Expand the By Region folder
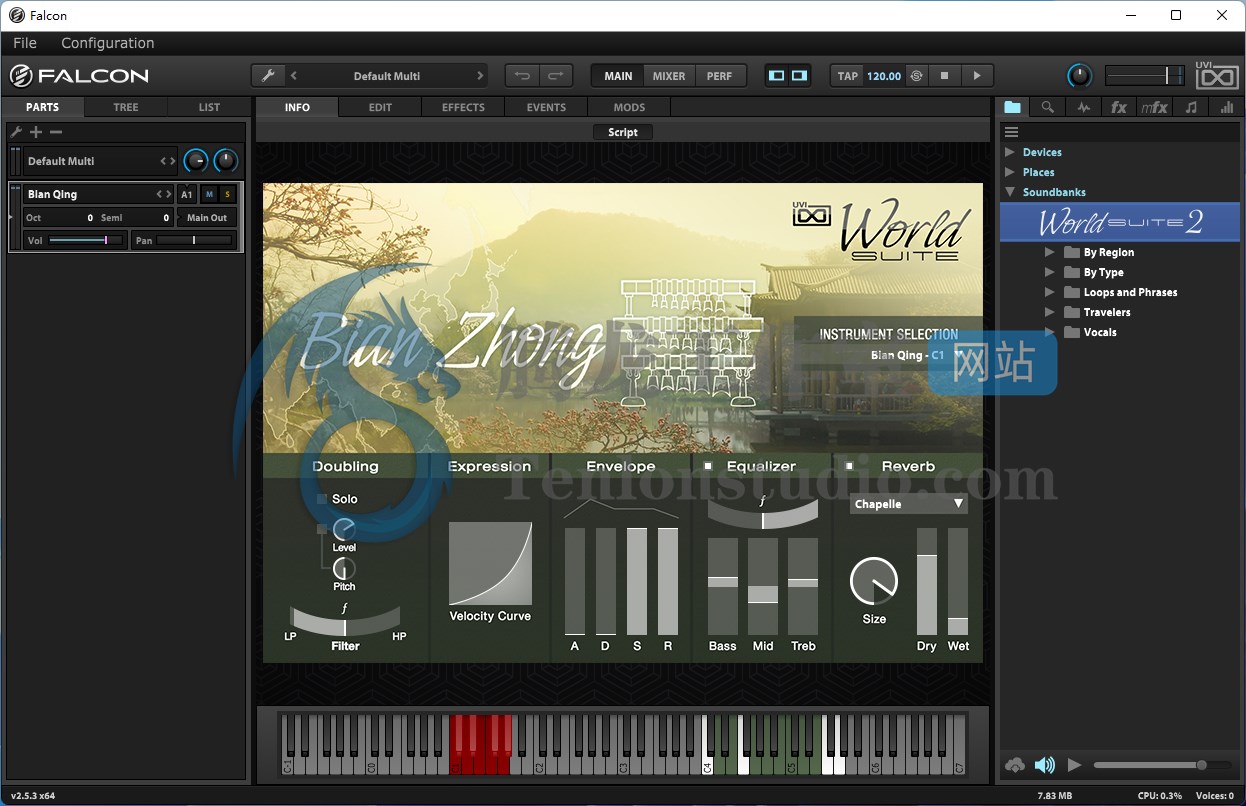The width and height of the screenshot is (1246, 806). (x=1049, y=252)
